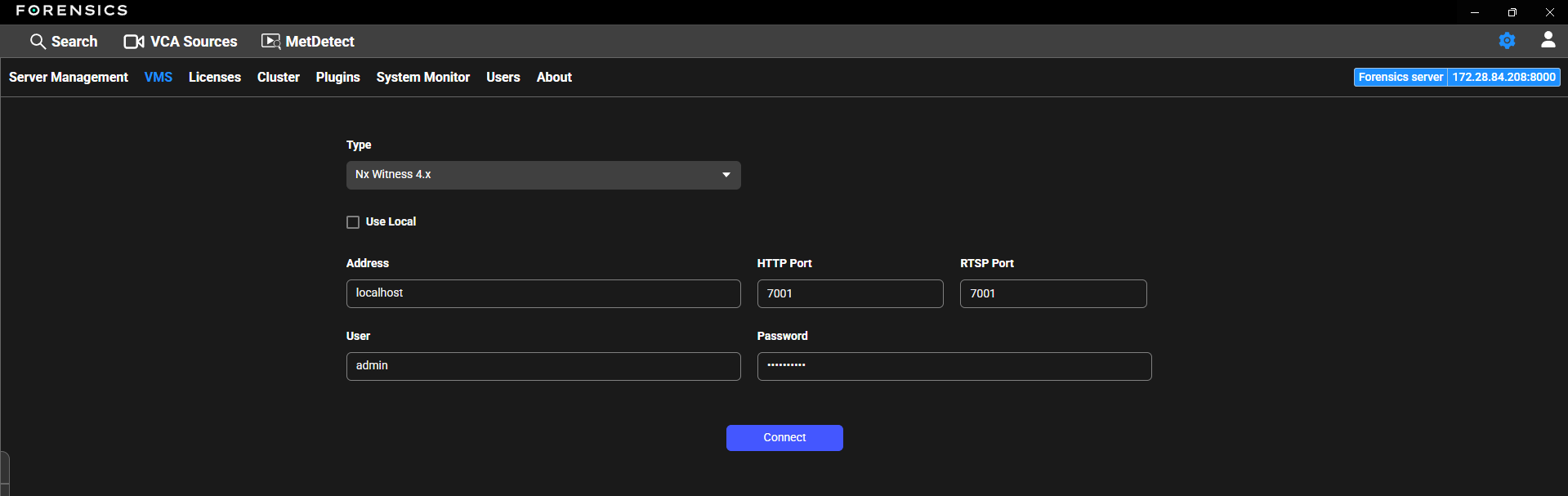The width and height of the screenshot is (1568, 496).
Task: Click into the Address input field
Action: [x=543, y=293]
